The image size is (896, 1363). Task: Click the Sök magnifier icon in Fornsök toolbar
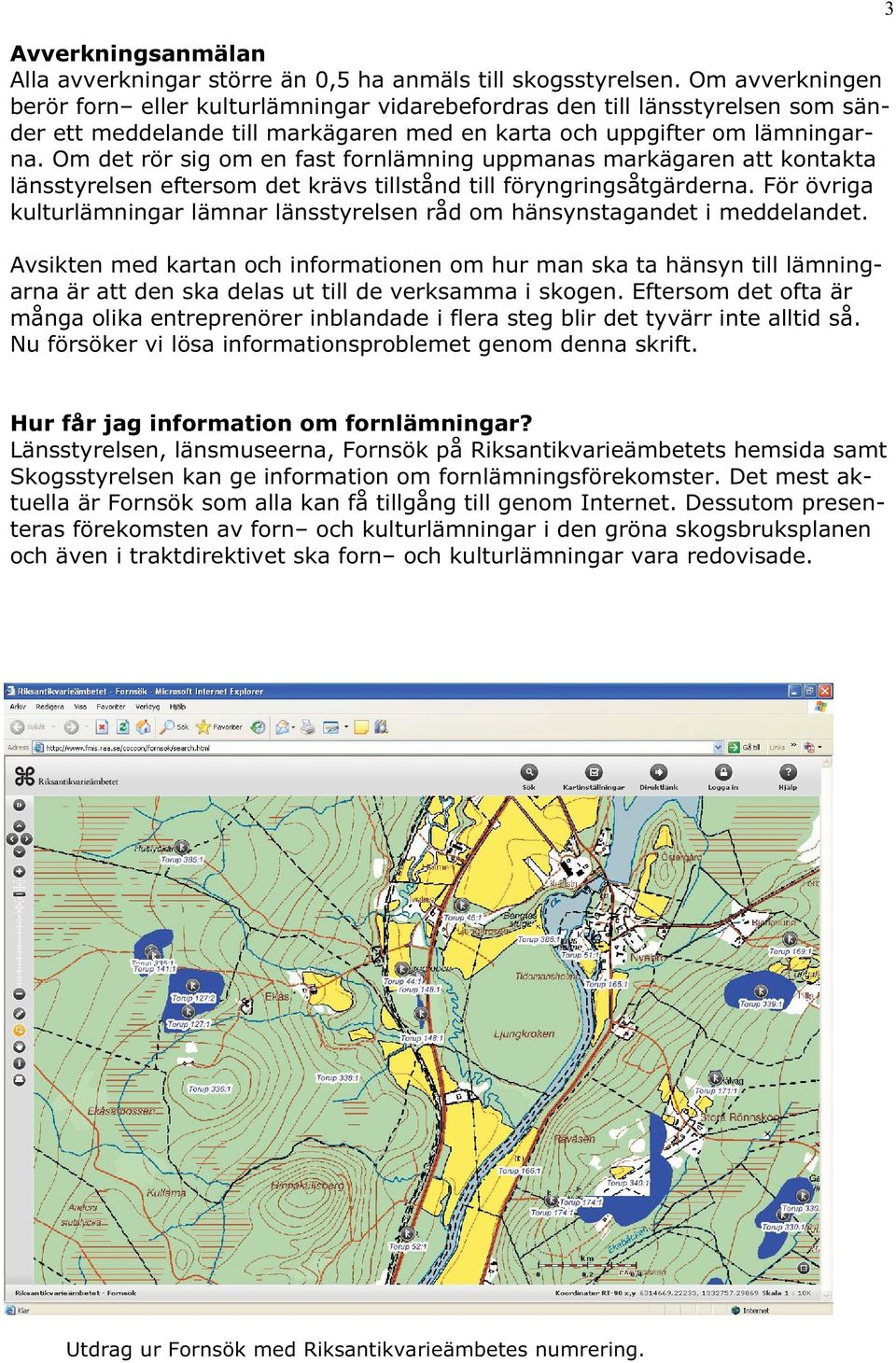pyautogui.click(x=529, y=772)
